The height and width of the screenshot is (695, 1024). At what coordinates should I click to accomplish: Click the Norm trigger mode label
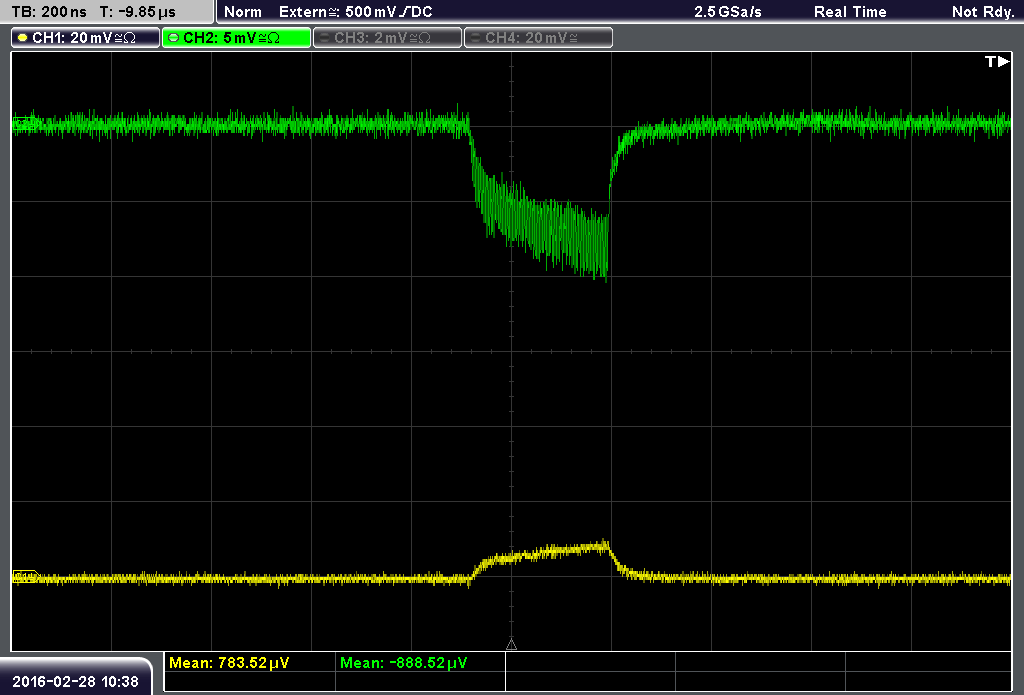[242, 12]
